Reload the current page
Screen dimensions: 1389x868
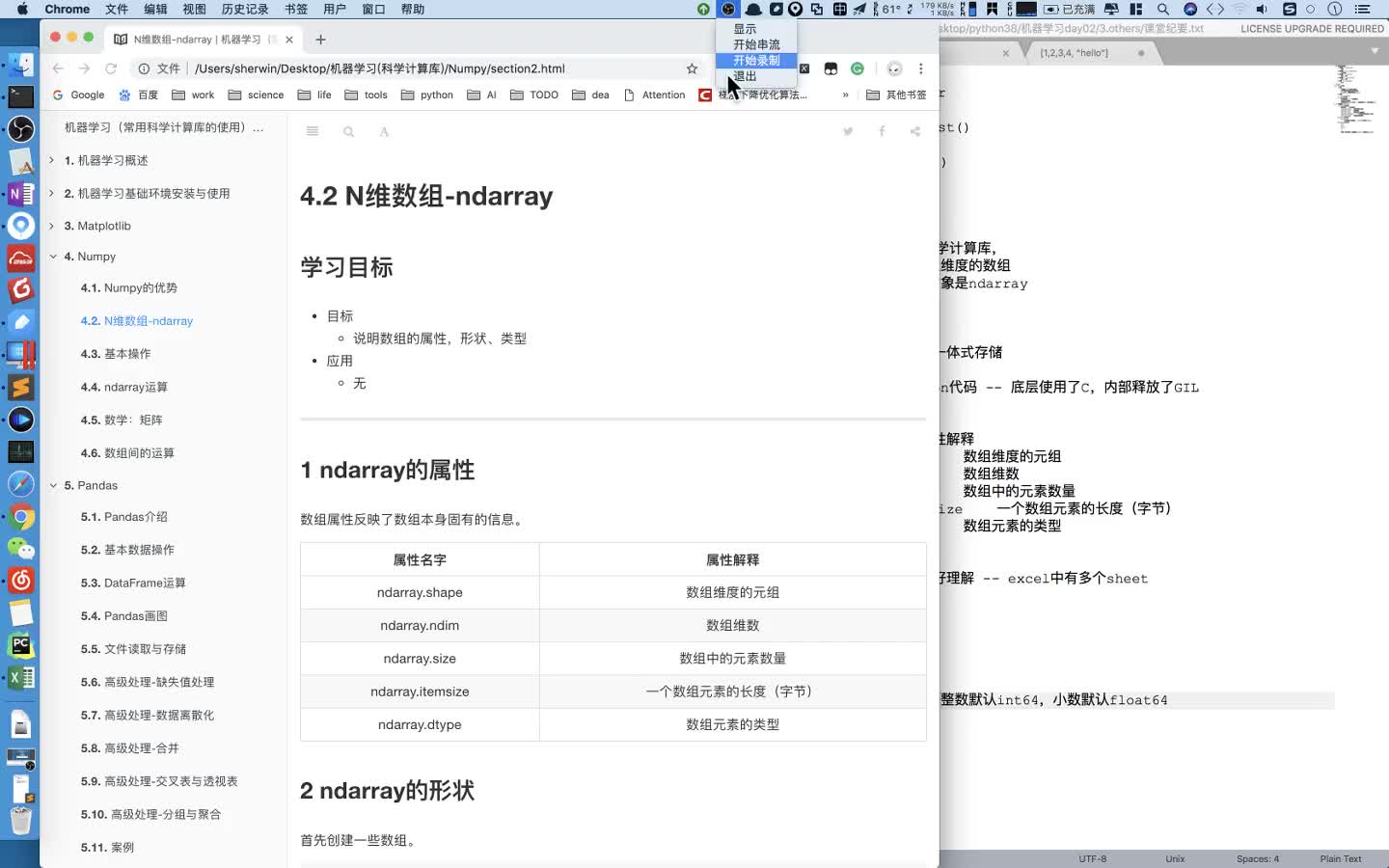point(111,68)
